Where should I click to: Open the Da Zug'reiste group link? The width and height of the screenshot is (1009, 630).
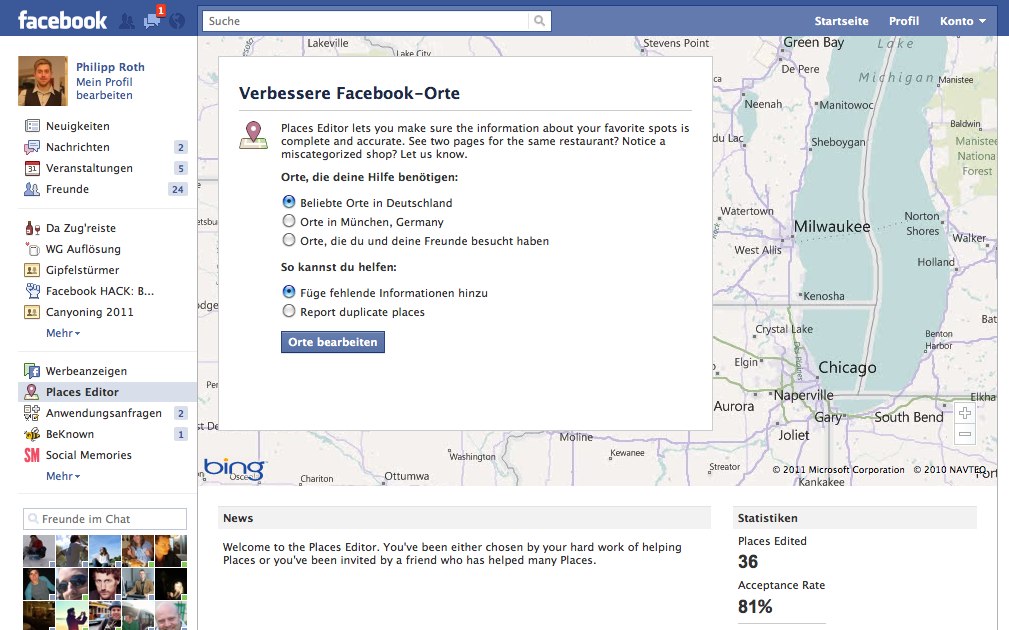81,228
